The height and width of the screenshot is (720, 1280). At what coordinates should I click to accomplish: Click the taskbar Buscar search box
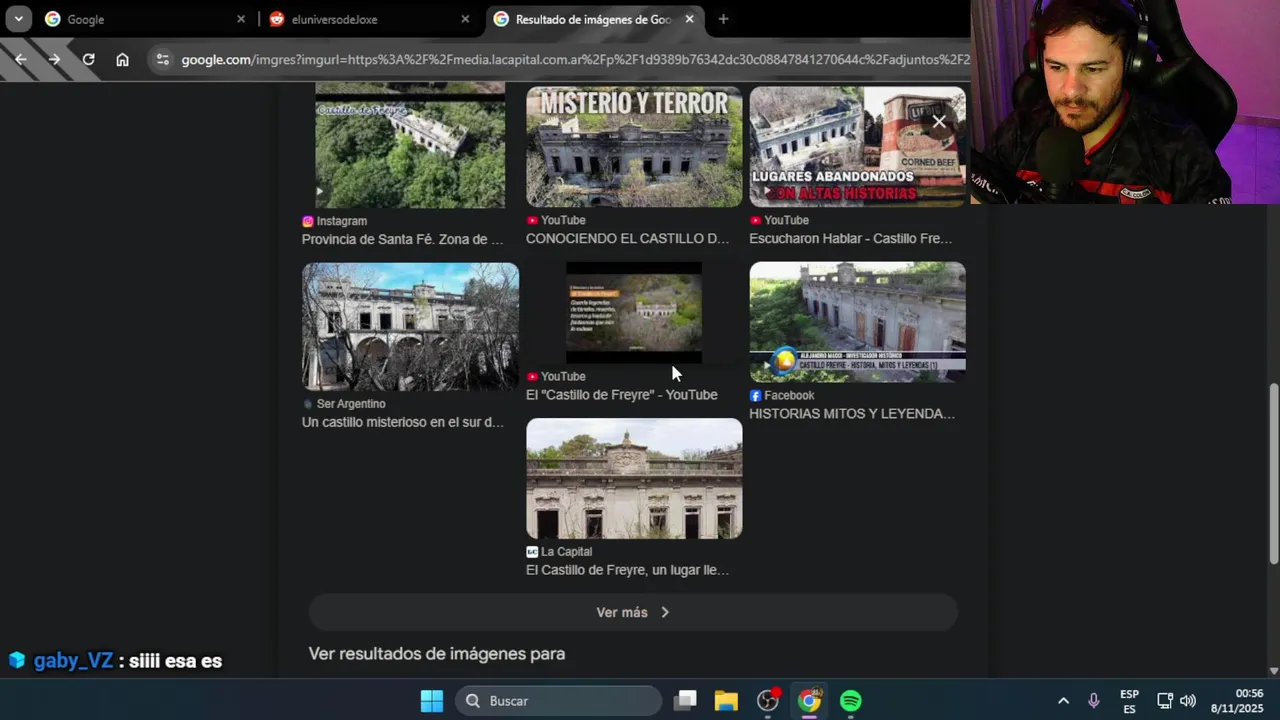point(559,701)
